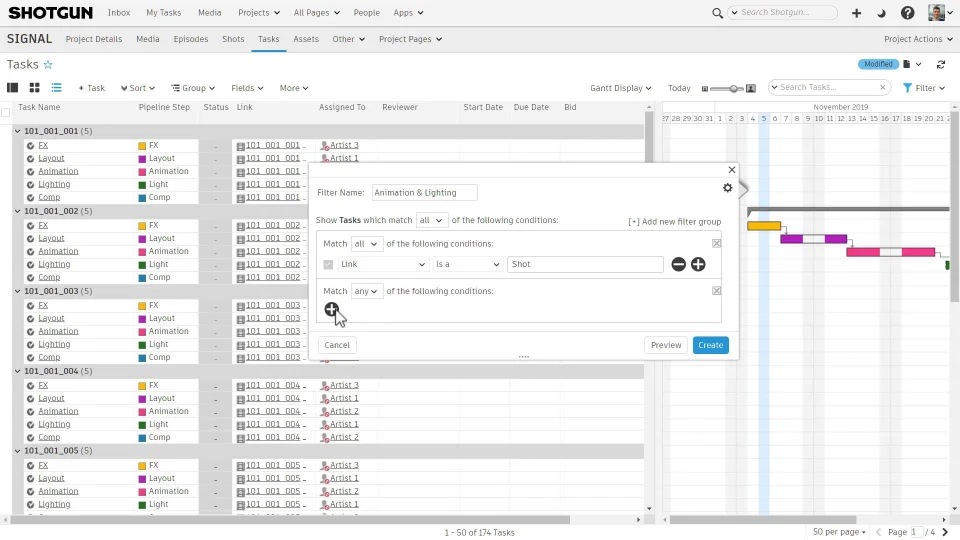The image size is (960, 540).
Task: Click status icon of FX task in 101_001_001
Action: pos(30,146)
